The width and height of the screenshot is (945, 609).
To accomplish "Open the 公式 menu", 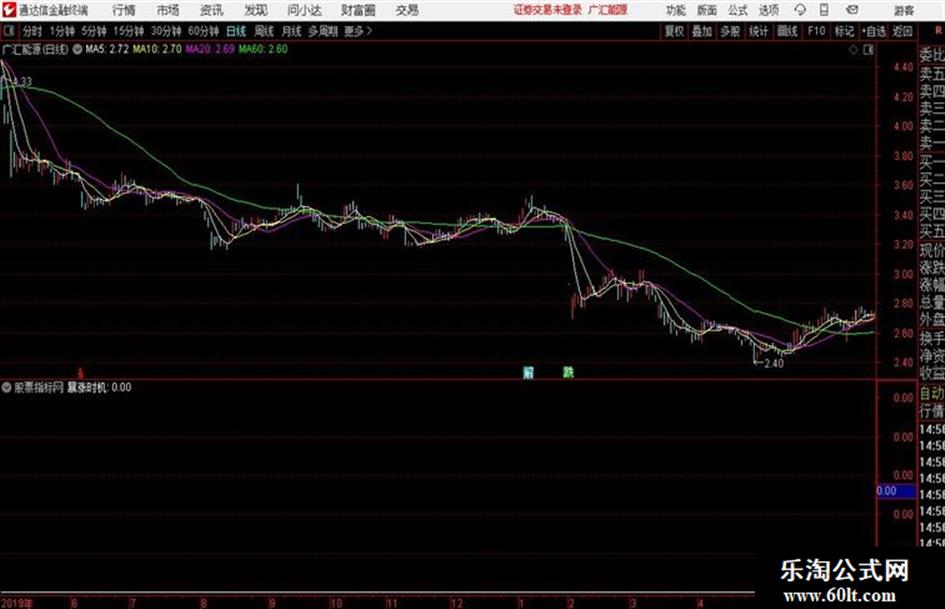I will coord(737,10).
